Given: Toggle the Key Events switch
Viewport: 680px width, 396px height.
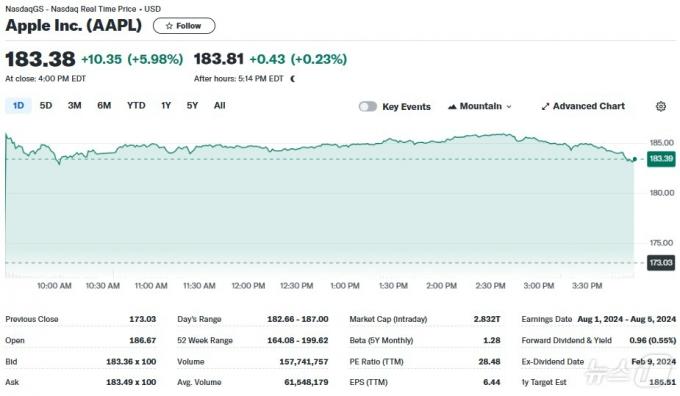Looking at the screenshot, I should pyautogui.click(x=368, y=106).
